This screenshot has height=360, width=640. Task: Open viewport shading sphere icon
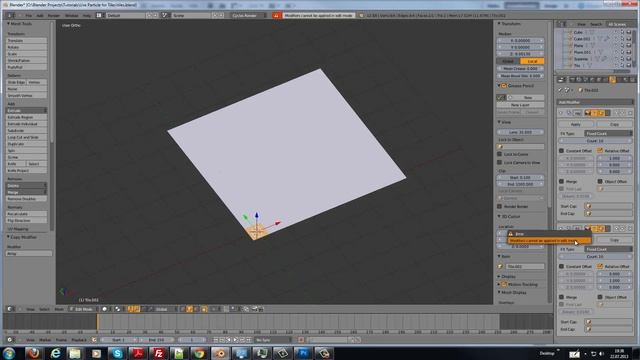(x=104, y=309)
